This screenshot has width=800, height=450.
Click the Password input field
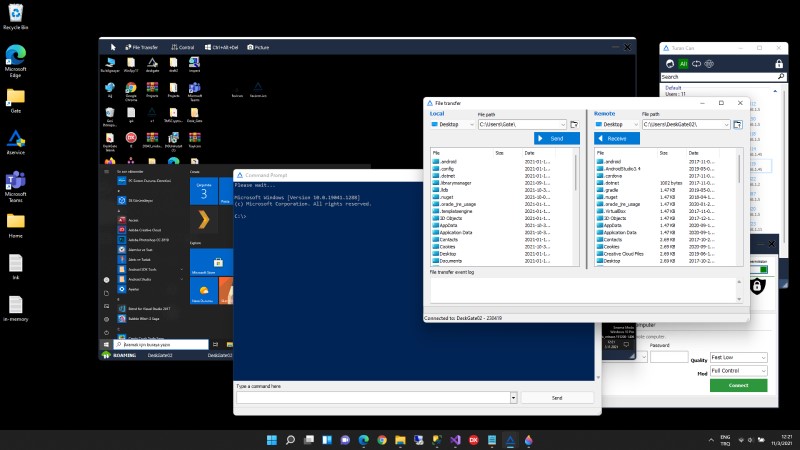coord(669,357)
